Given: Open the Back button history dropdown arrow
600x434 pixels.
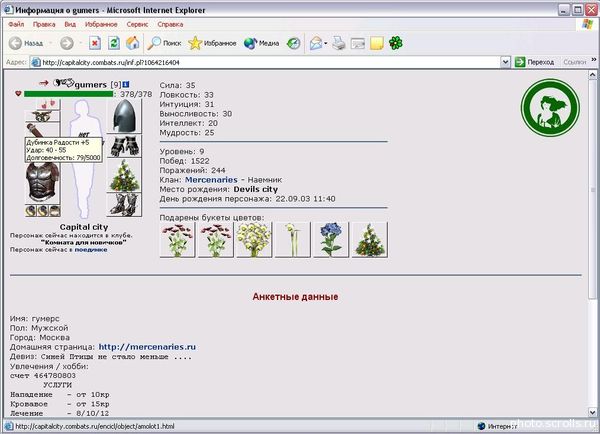Looking at the screenshot, I should 50,43.
